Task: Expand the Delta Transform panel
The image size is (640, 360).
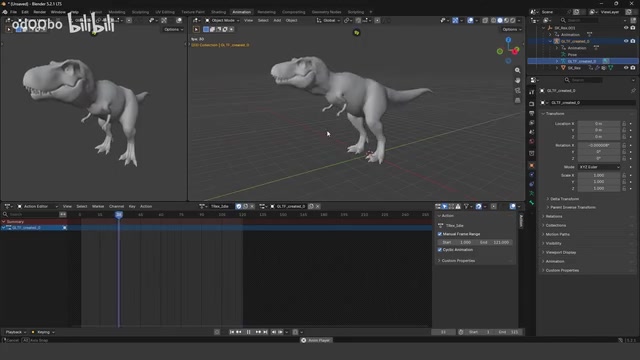Action: [564, 199]
